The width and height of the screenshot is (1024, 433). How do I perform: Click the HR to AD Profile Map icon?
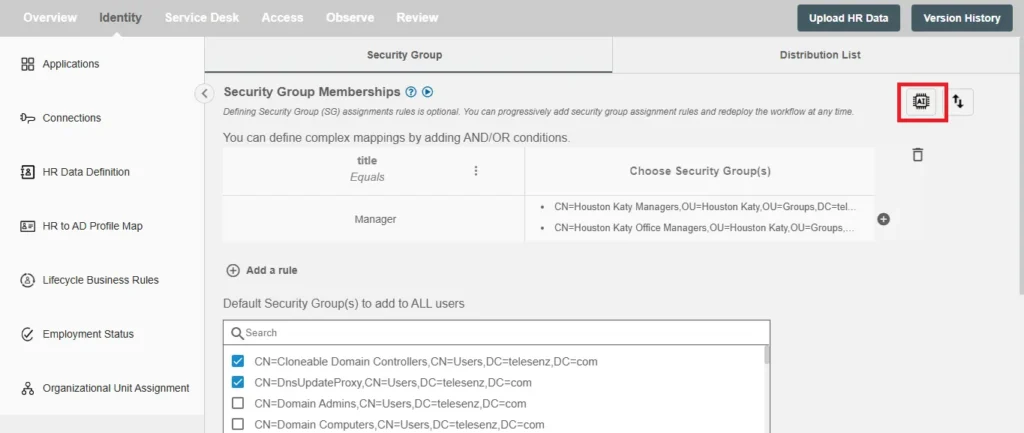[x=27, y=227]
